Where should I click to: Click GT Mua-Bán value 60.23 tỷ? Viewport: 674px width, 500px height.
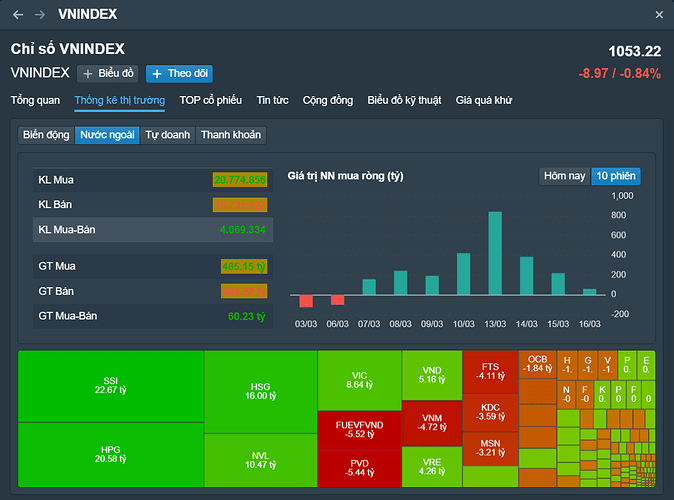[x=247, y=316]
